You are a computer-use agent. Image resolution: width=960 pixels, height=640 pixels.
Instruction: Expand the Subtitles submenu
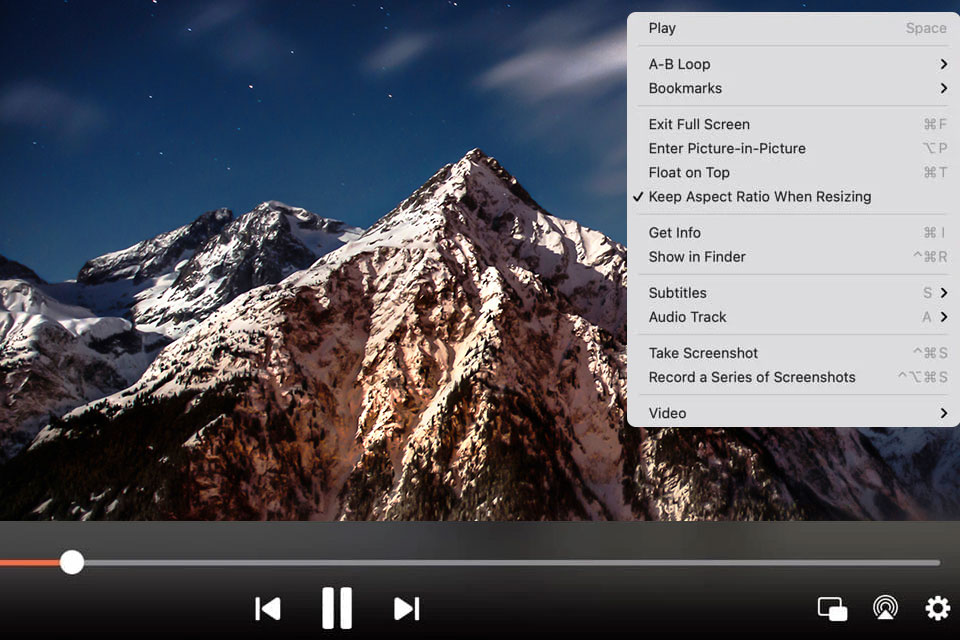click(x=793, y=293)
